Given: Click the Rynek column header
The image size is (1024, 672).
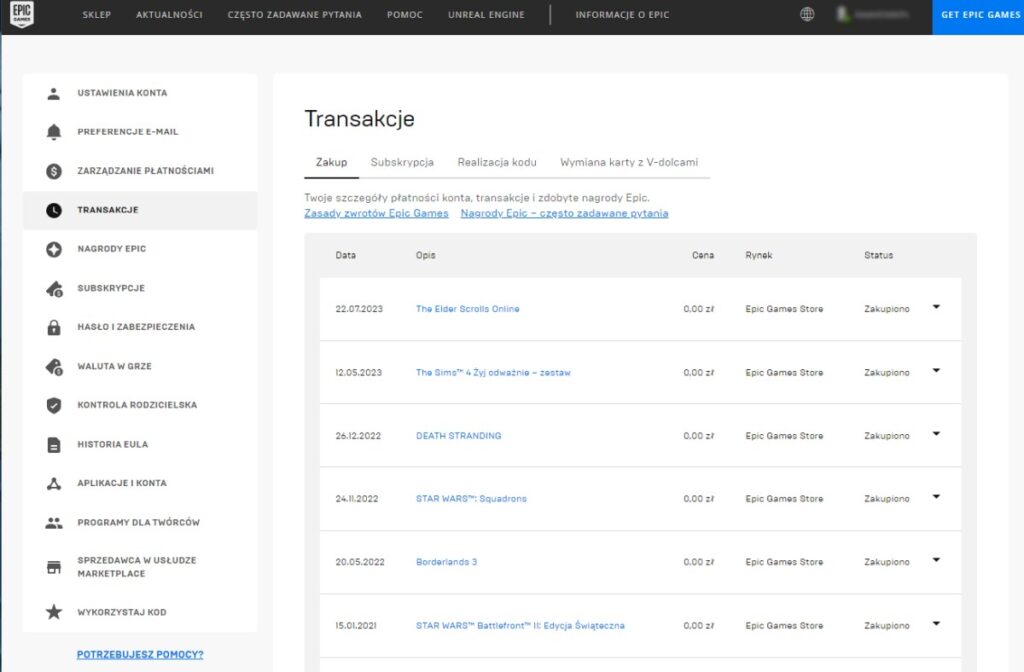Looking at the screenshot, I should tap(758, 255).
